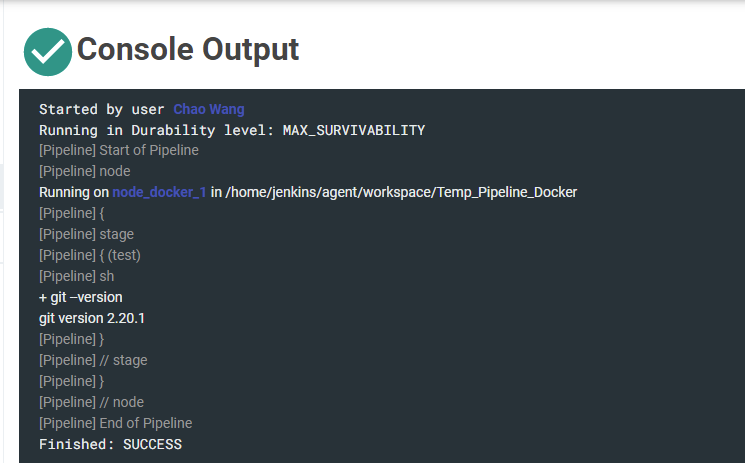Click the [Pipeline] // stage line
Image resolution: width=745 pixels, height=463 pixels.
point(93,360)
